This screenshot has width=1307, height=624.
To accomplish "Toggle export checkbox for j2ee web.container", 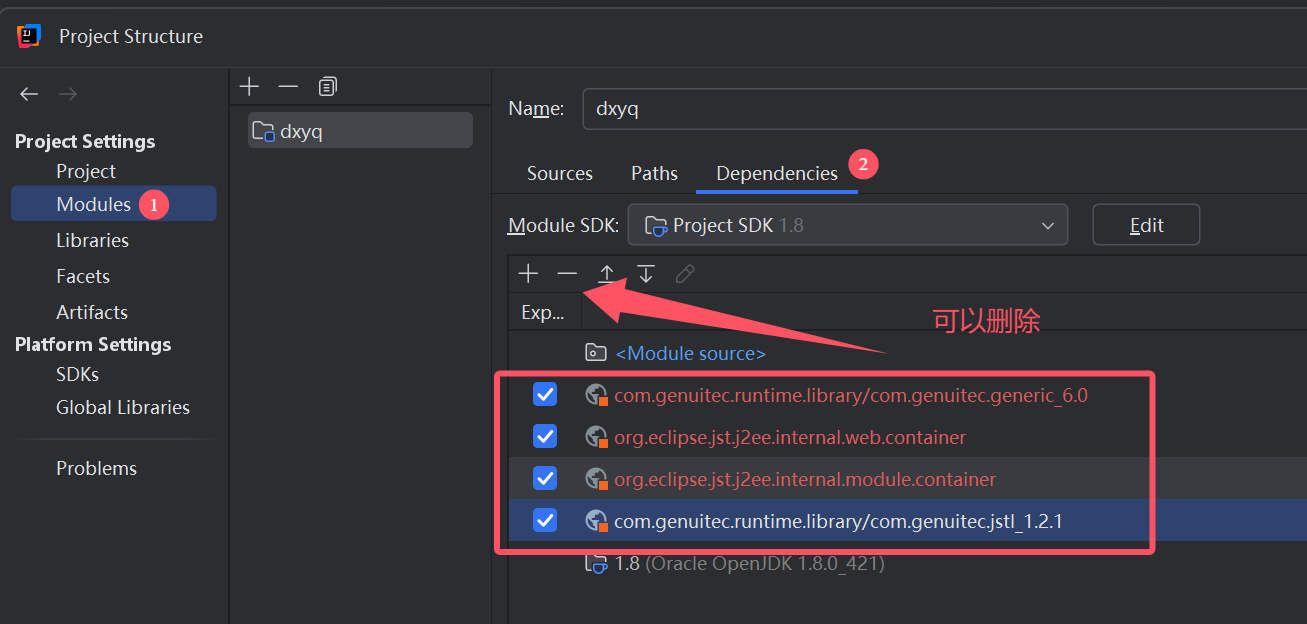I will pyautogui.click(x=545, y=437).
